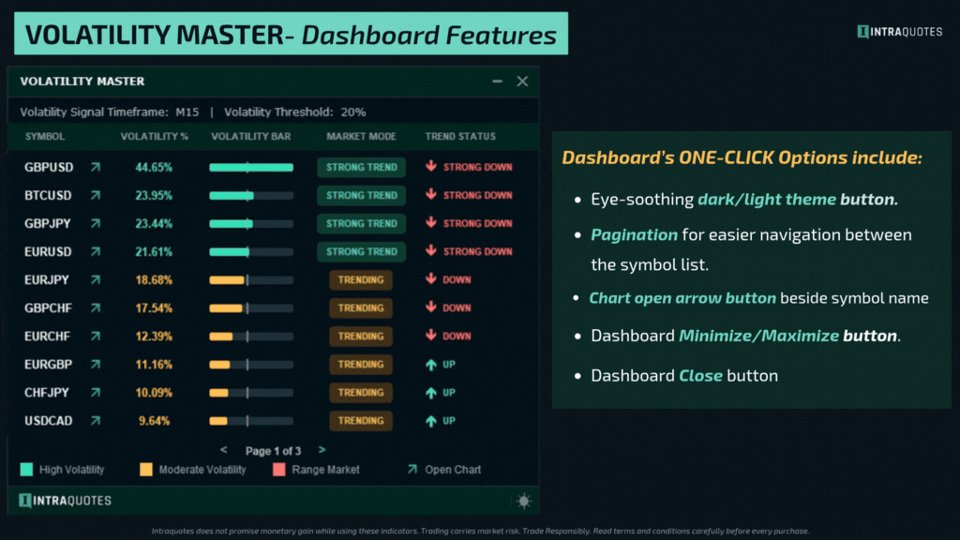Click STRONG TREND badge in GBPUSD row
This screenshot has height=540, width=960.
(361, 167)
